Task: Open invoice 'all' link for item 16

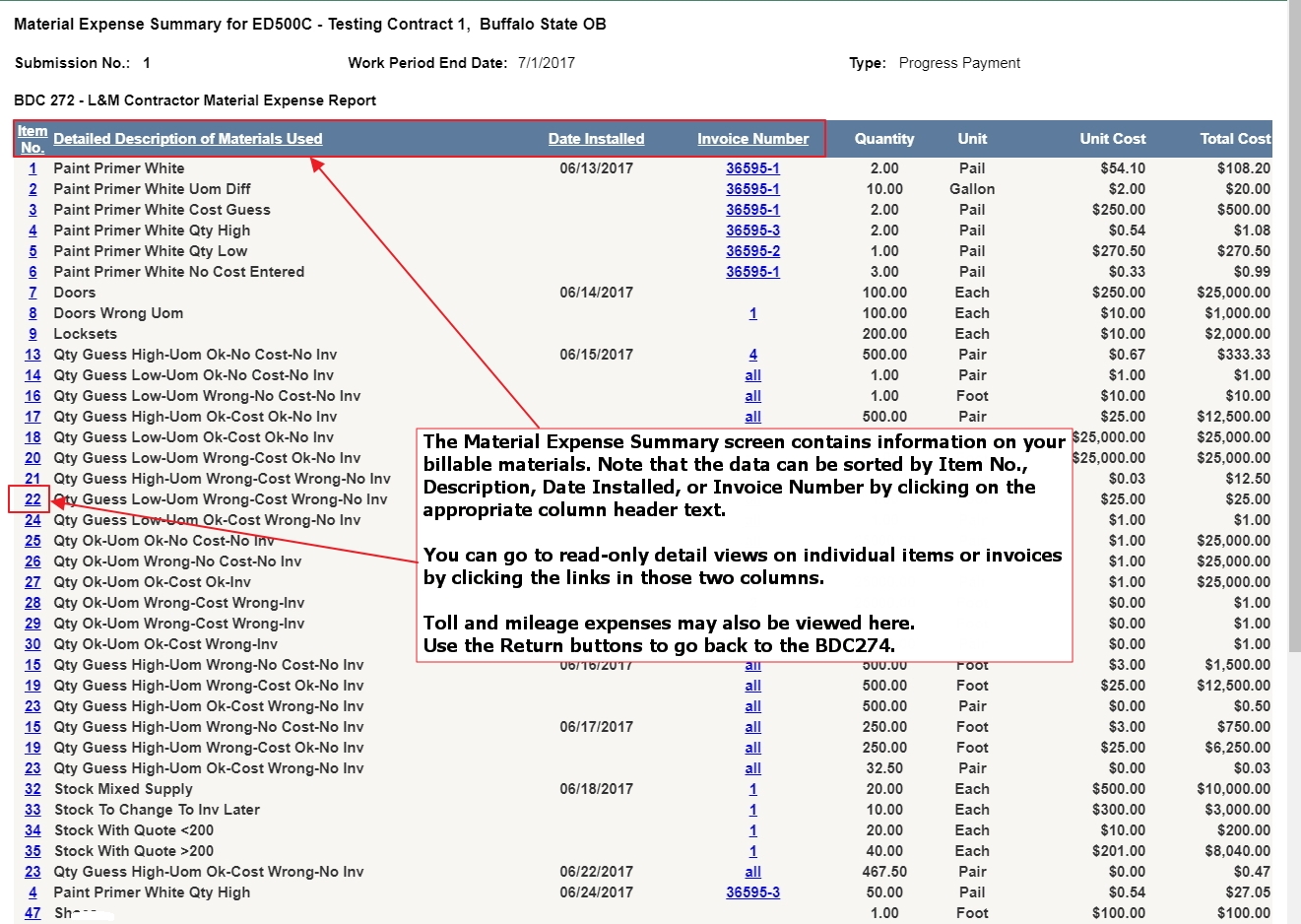Action: (753, 396)
